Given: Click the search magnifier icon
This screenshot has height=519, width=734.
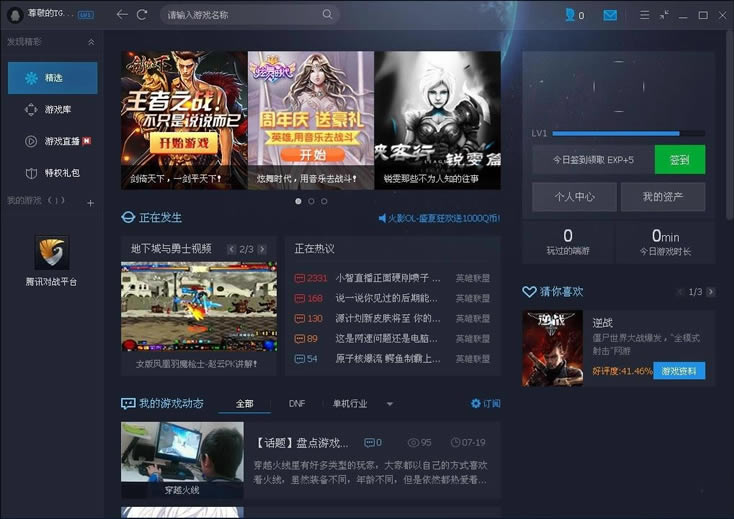Looking at the screenshot, I should (327, 15).
